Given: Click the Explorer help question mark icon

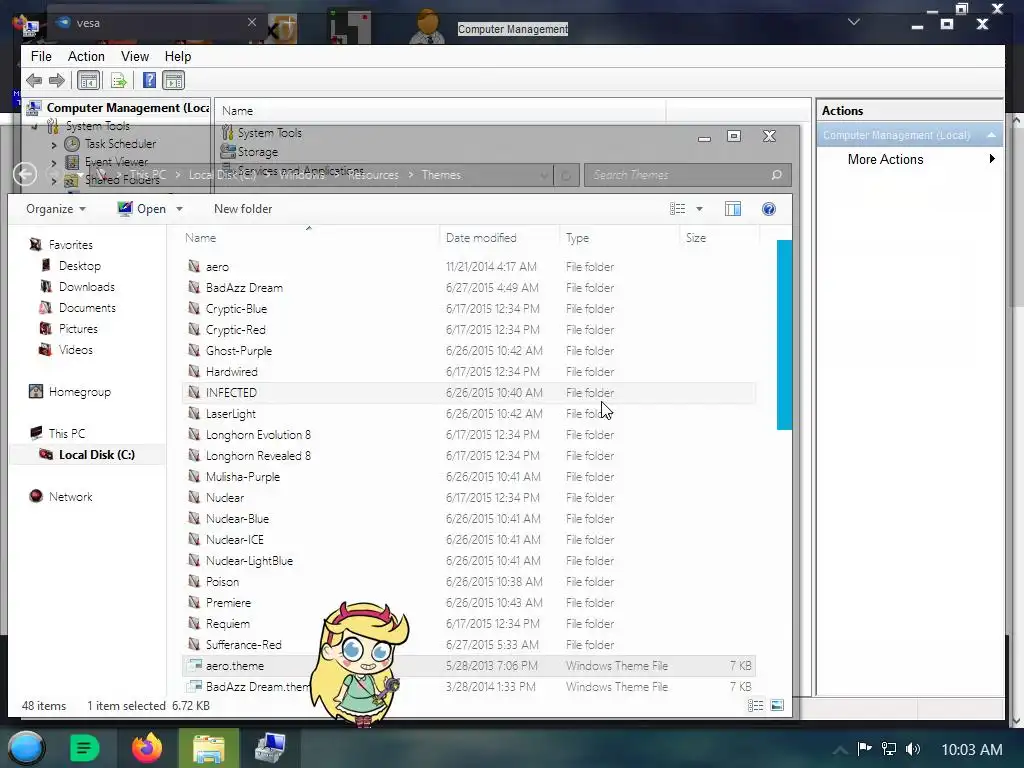Looking at the screenshot, I should [x=769, y=209].
